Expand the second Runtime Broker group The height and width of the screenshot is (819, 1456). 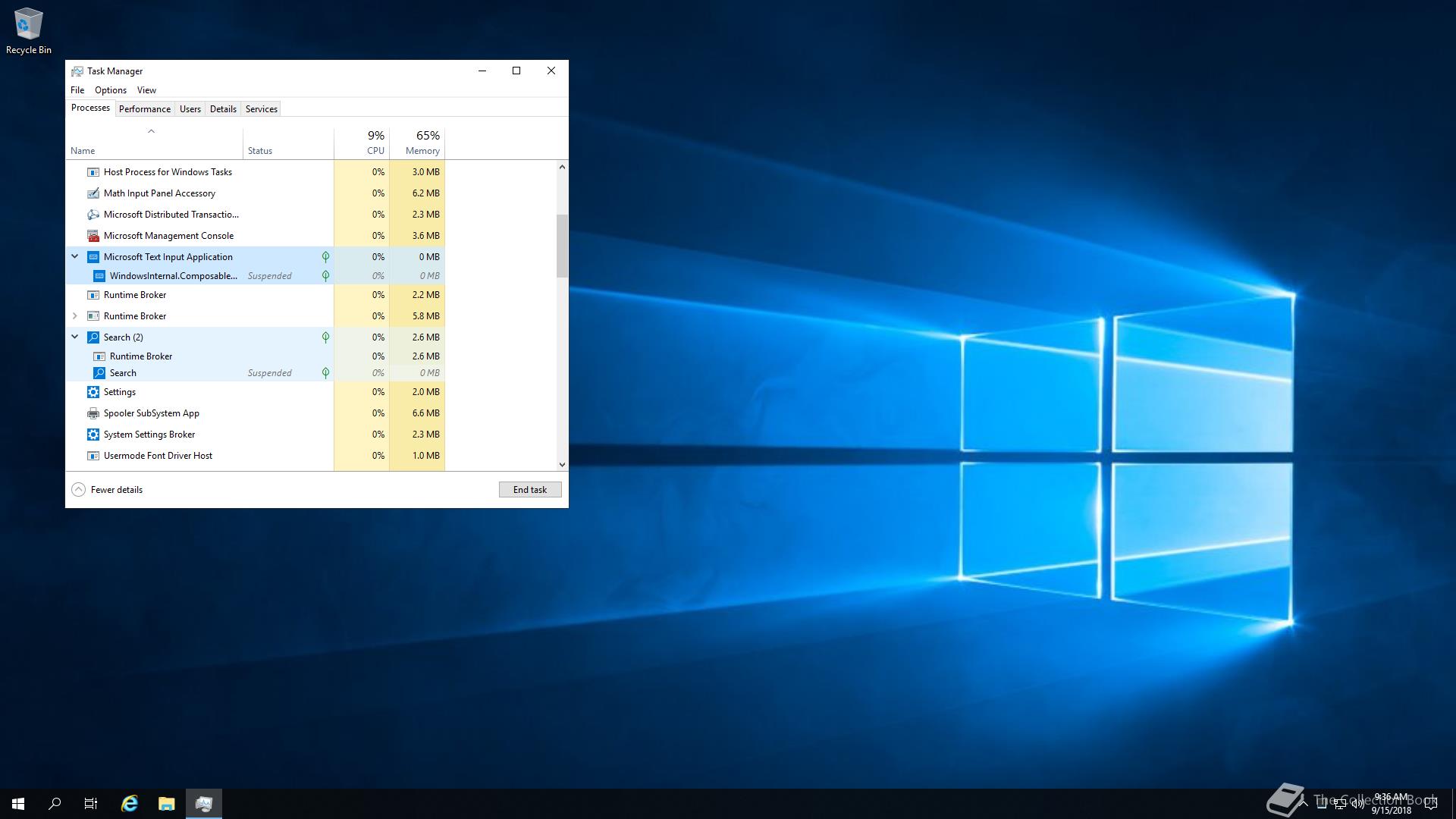coord(75,316)
